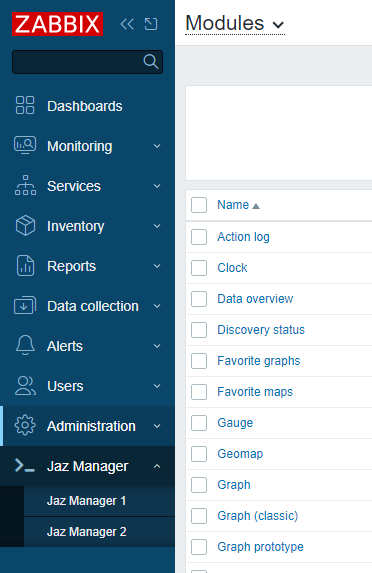
Task: Click the Reports chart document icon
Action: [25, 266]
